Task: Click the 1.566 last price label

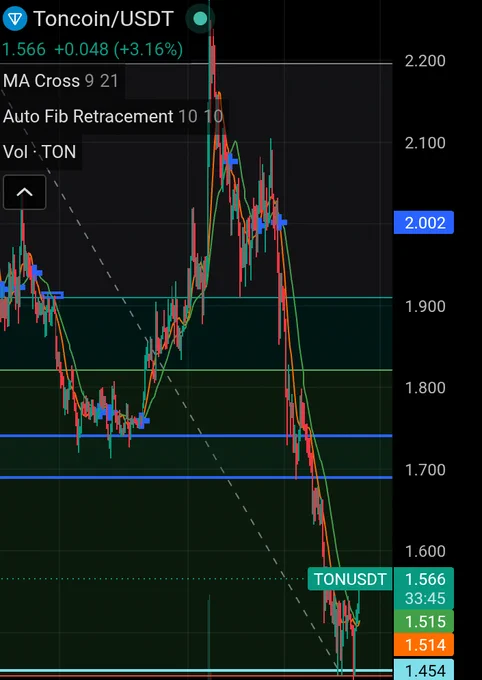Action: [425, 579]
